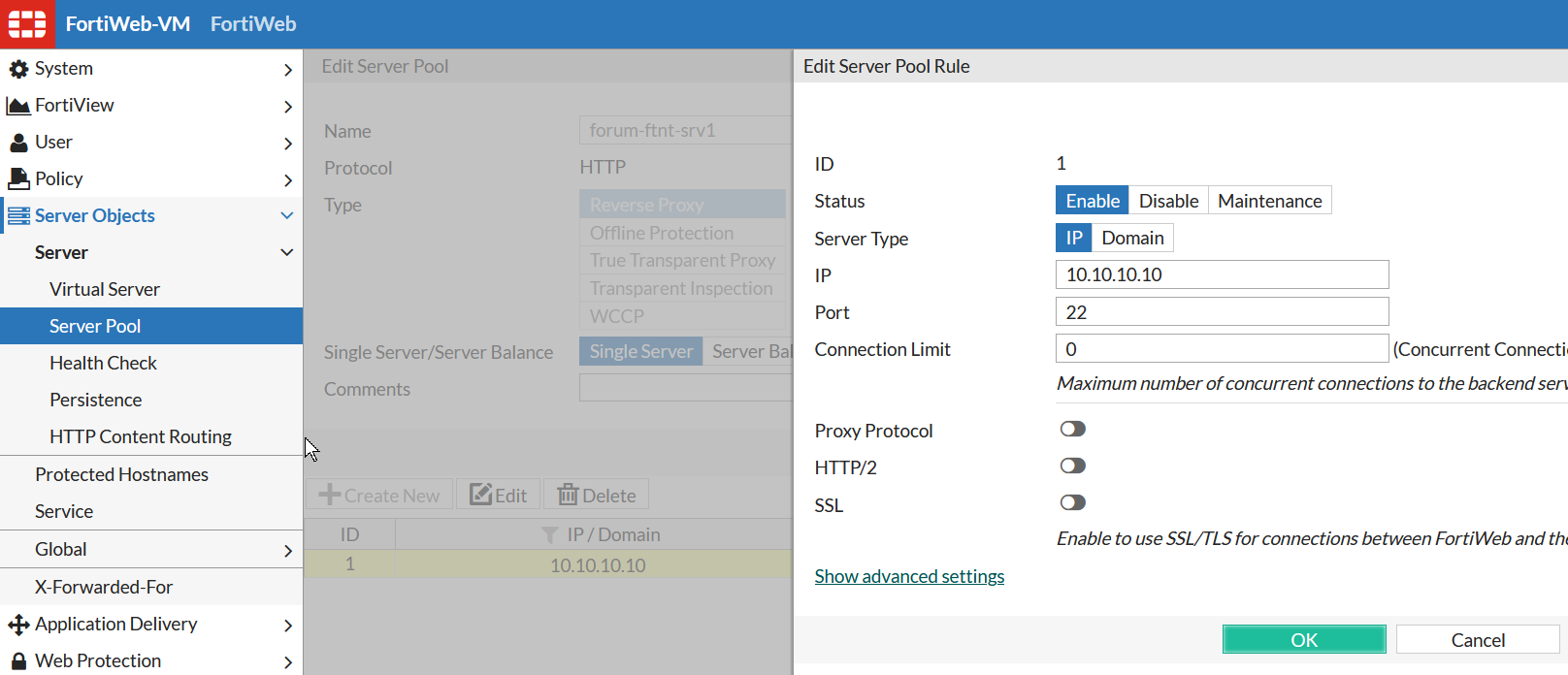Select the Transparent Inspection option
The image size is (1568, 675).
tap(682, 288)
